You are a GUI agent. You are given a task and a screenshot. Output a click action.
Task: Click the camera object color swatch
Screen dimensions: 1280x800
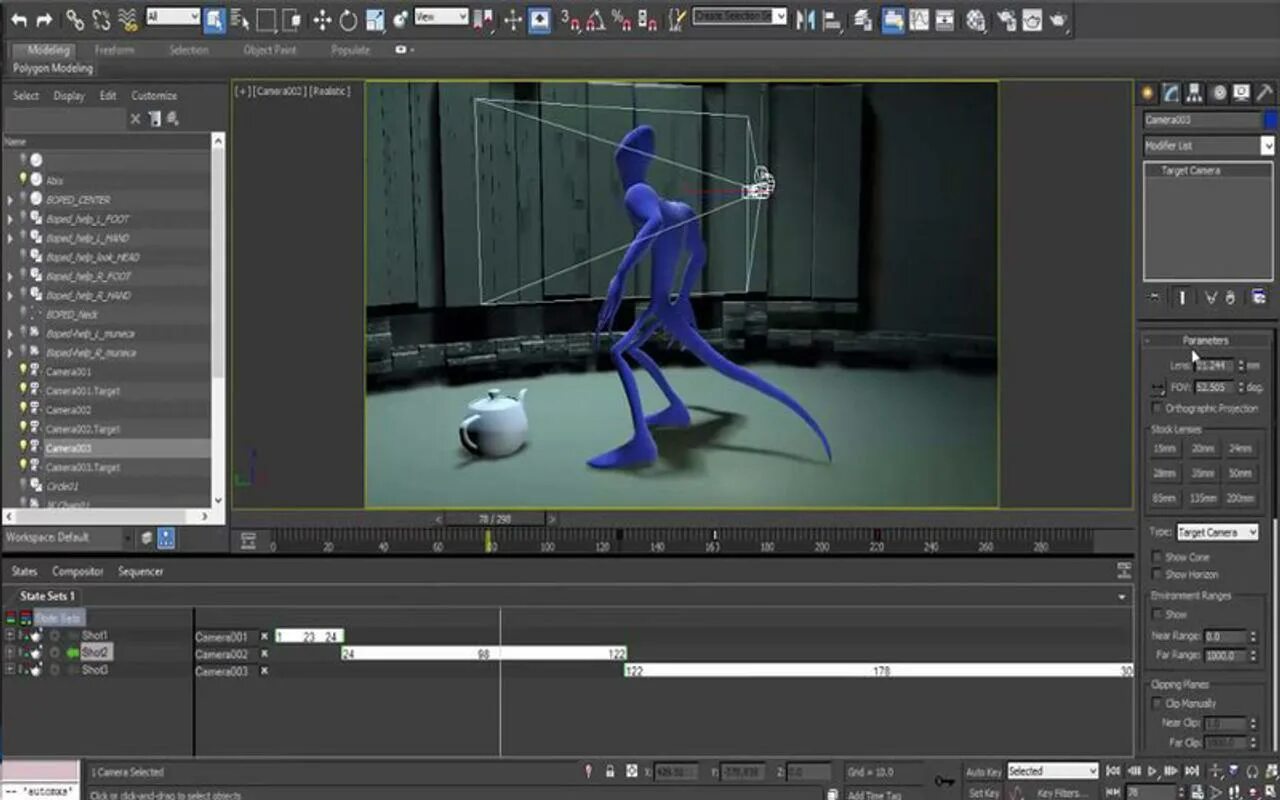point(1271,120)
